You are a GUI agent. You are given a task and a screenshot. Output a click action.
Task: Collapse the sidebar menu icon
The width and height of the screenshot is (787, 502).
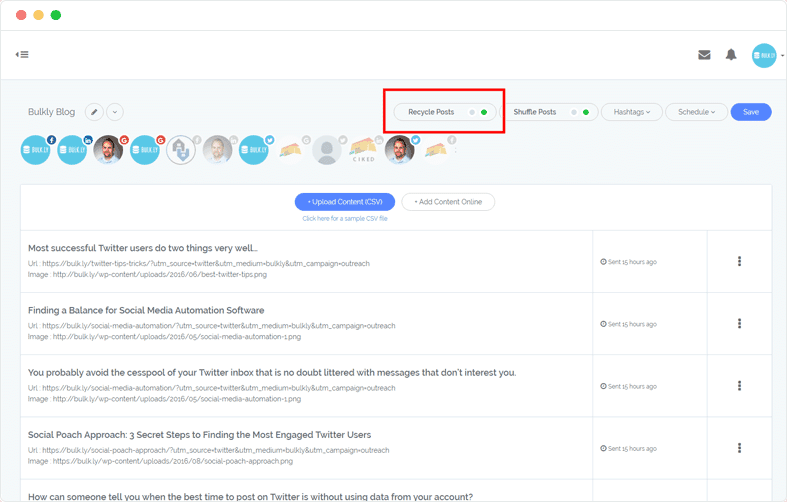(x=22, y=55)
